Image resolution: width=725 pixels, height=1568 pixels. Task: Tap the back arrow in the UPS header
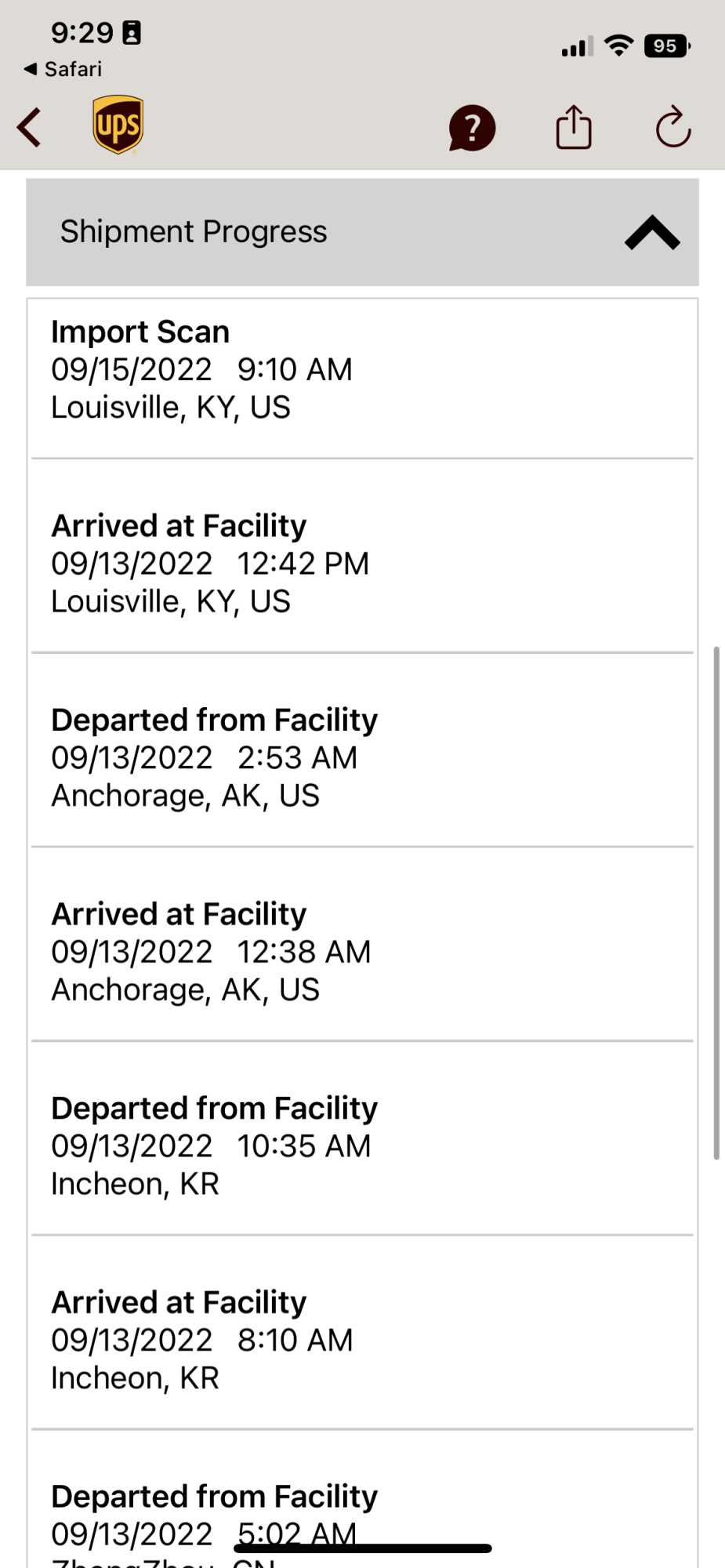[30, 128]
